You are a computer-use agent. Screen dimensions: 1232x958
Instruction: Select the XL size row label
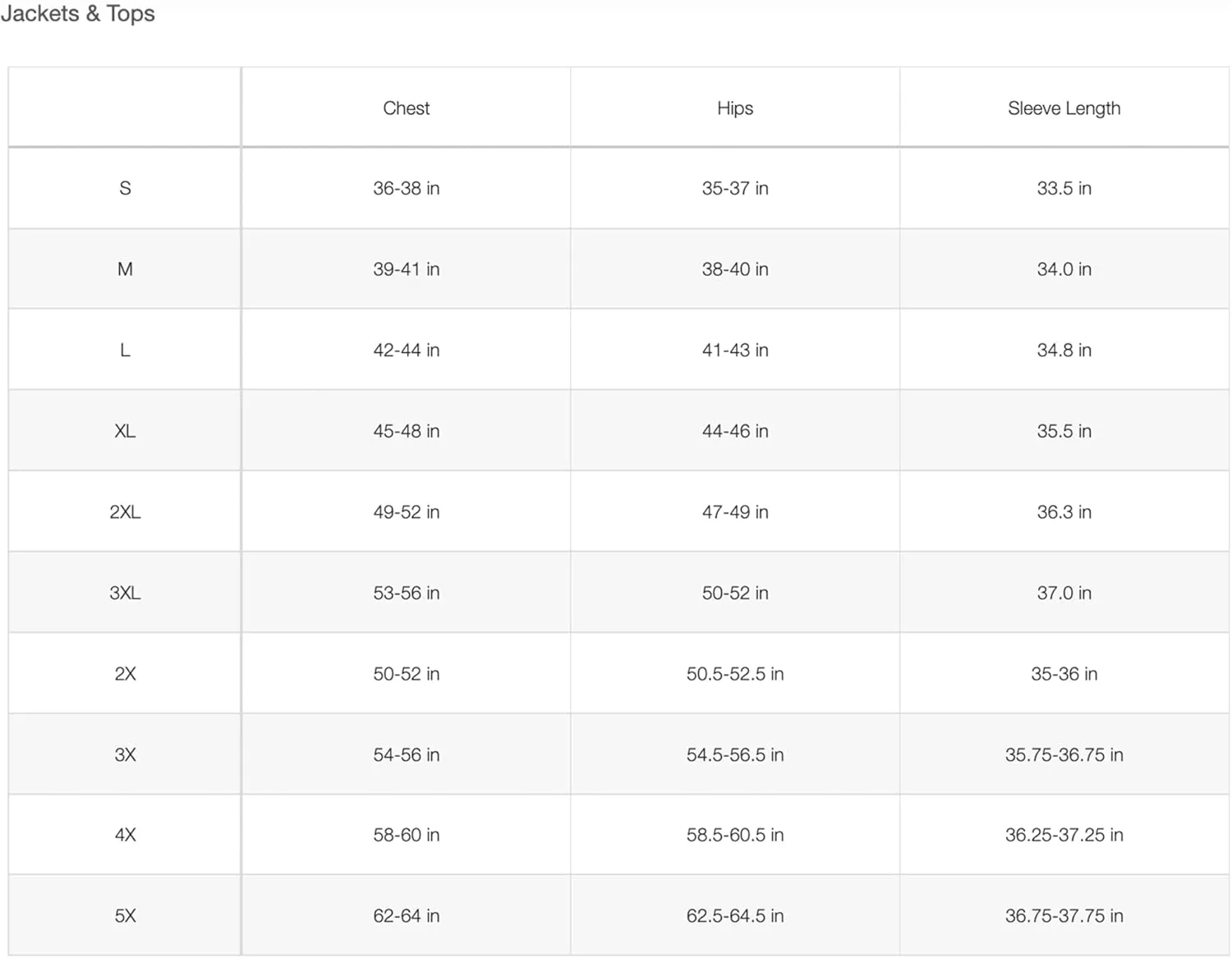[125, 431]
